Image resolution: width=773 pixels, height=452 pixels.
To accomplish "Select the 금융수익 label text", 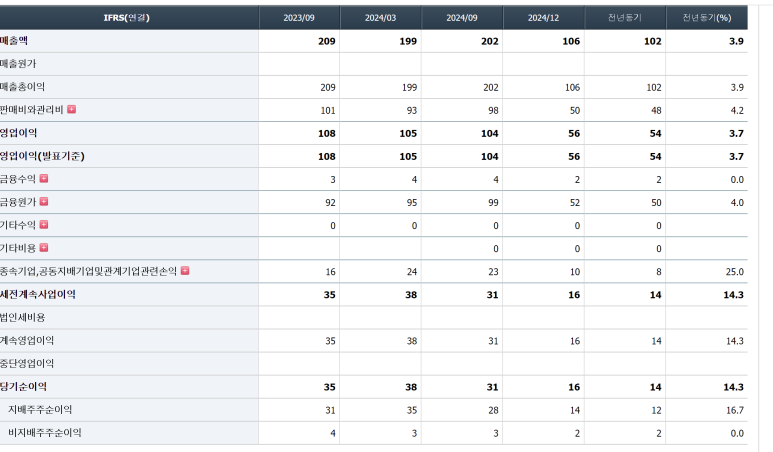I will 18,179.
